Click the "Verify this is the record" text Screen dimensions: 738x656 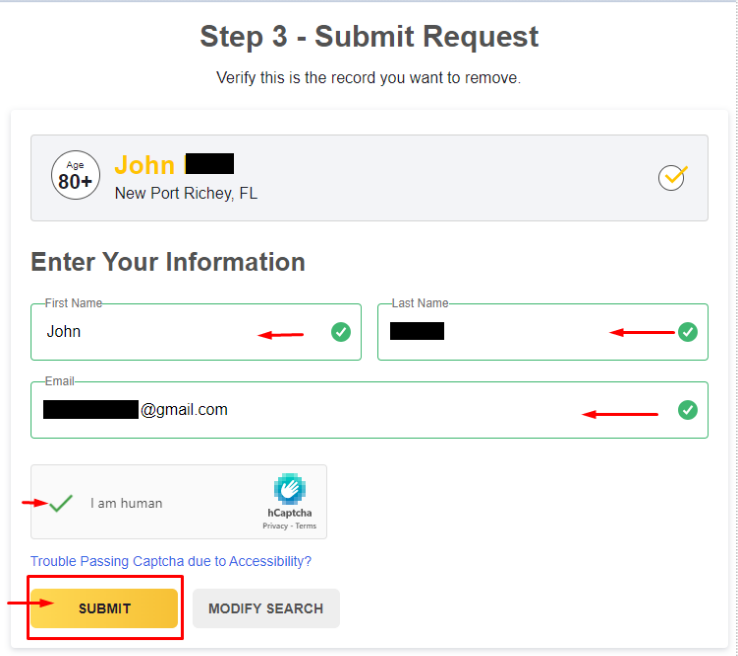point(369,78)
